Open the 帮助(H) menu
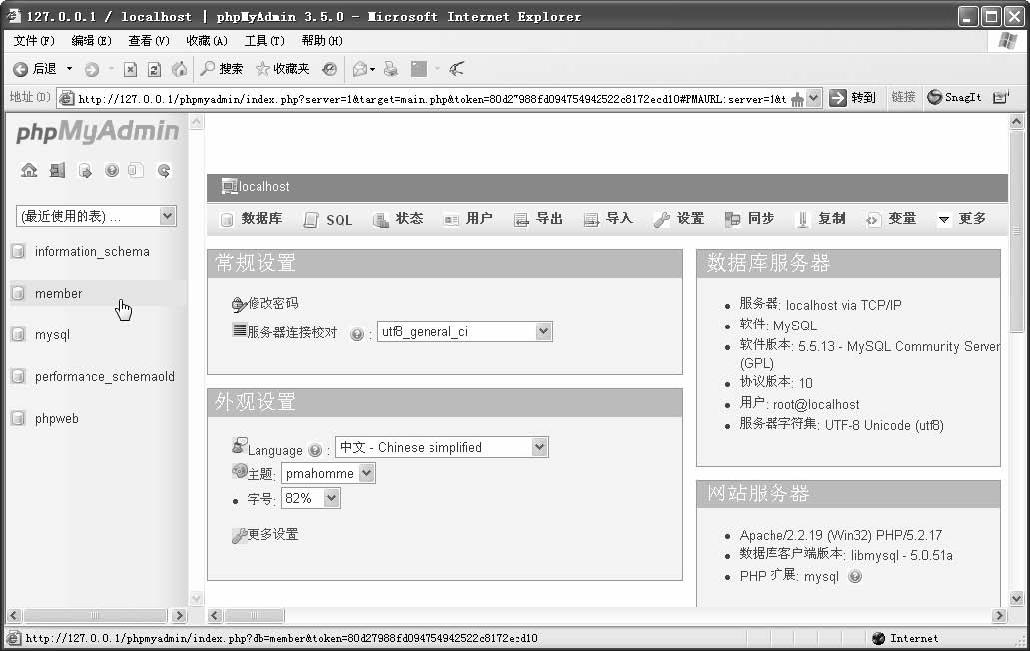 (322, 41)
